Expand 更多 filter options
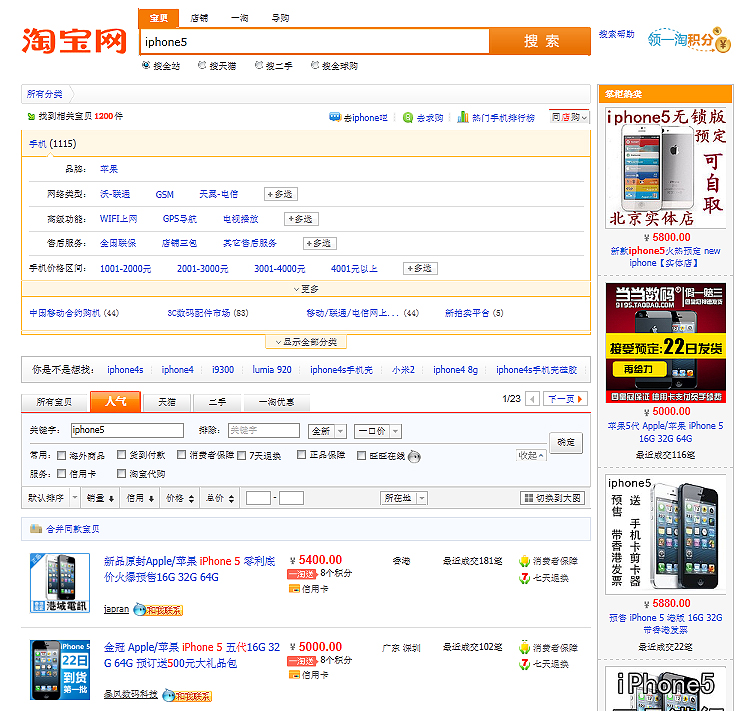The image size is (751, 711). click(306, 289)
